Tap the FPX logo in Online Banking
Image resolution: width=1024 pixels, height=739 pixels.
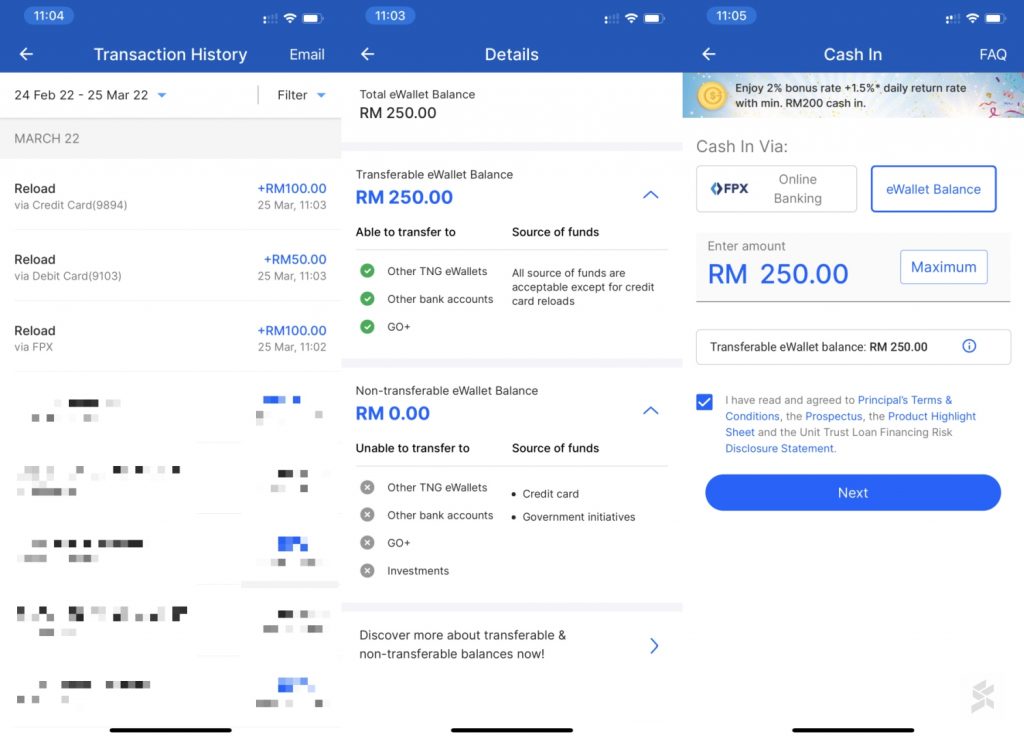tap(729, 189)
